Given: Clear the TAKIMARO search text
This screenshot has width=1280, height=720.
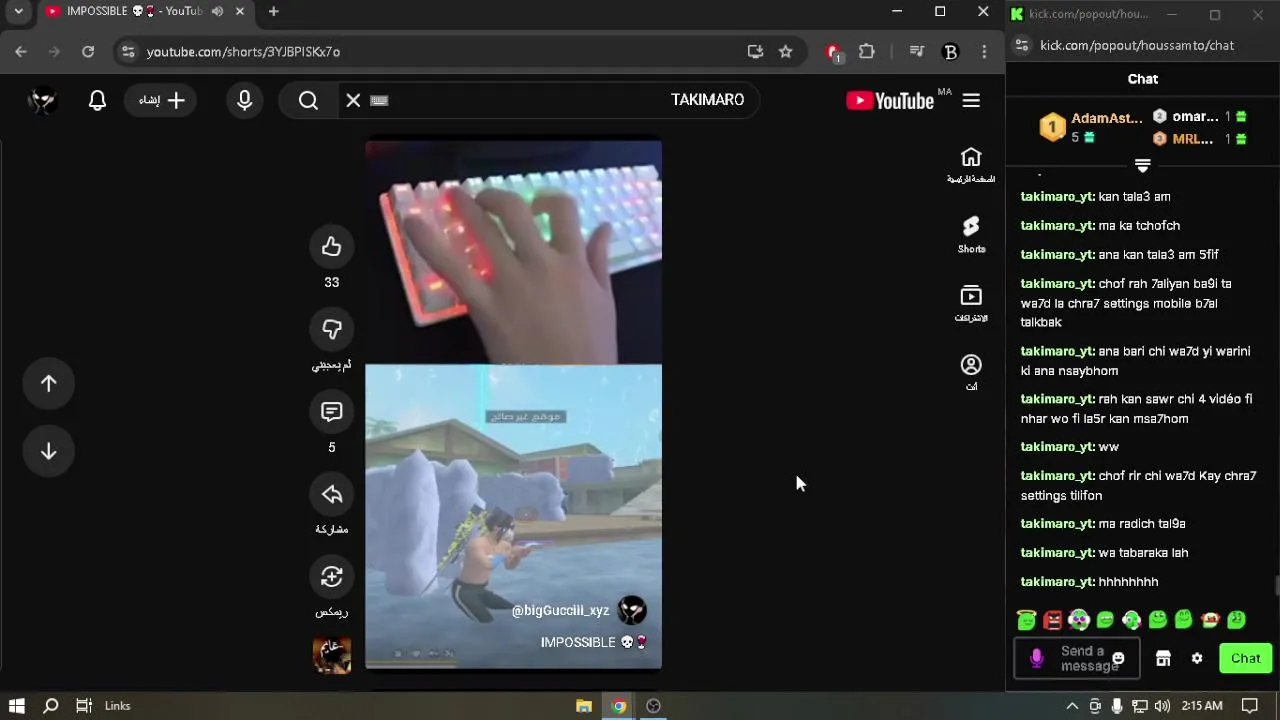Looking at the screenshot, I should [x=353, y=100].
